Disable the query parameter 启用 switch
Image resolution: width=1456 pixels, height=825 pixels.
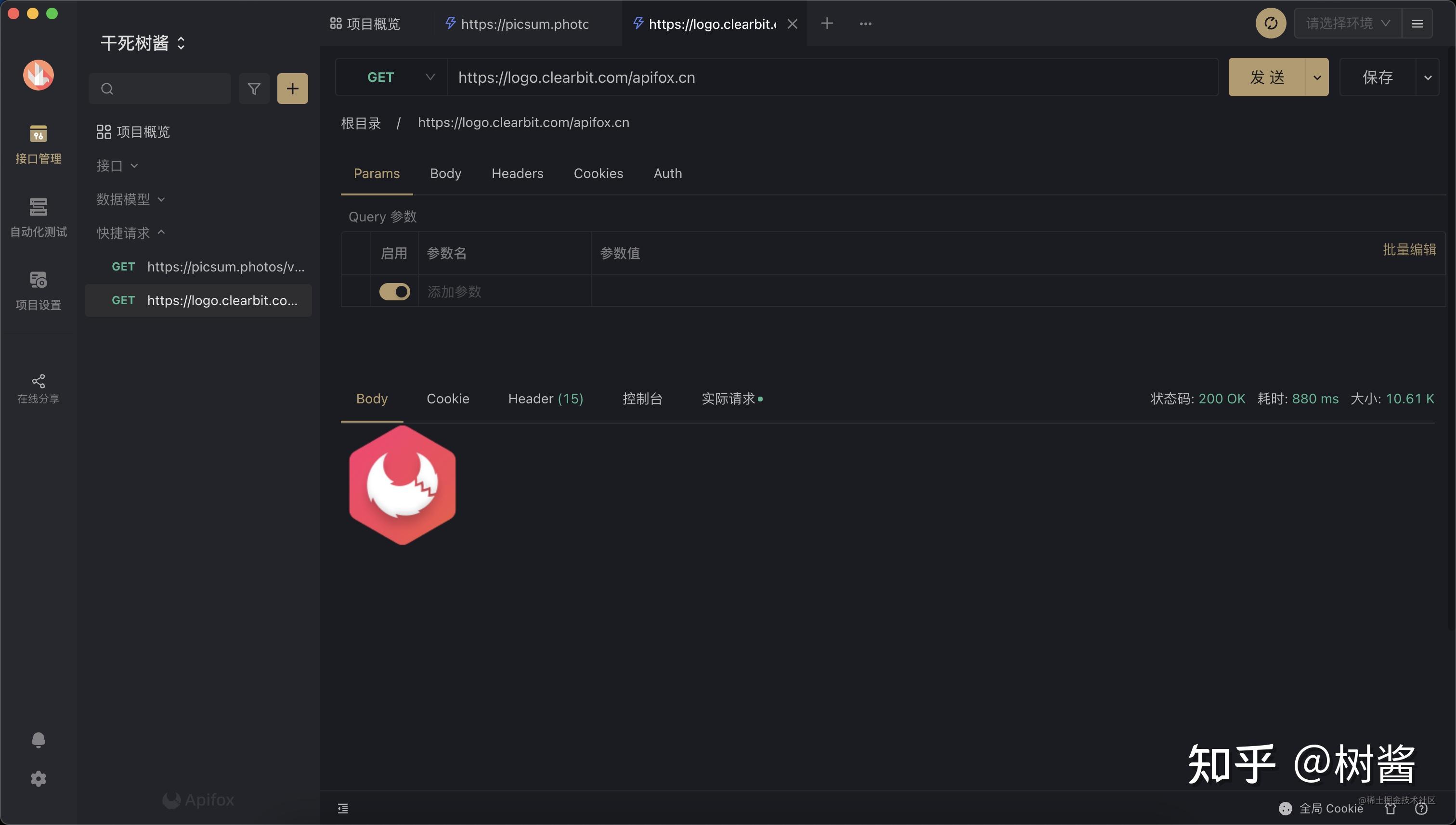393,291
